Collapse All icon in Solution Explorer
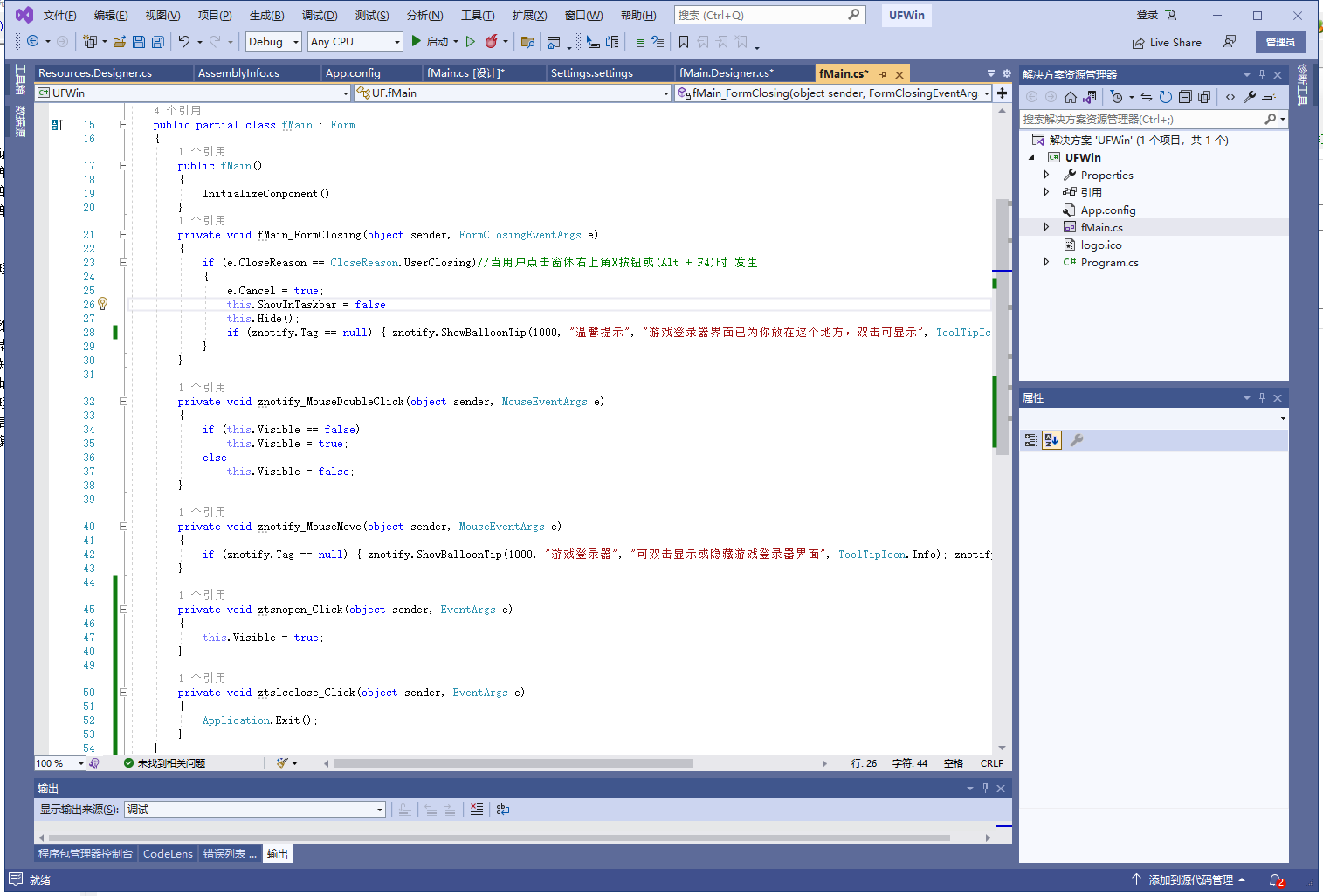Viewport: 1323px width, 896px height. click(1185, 97)
